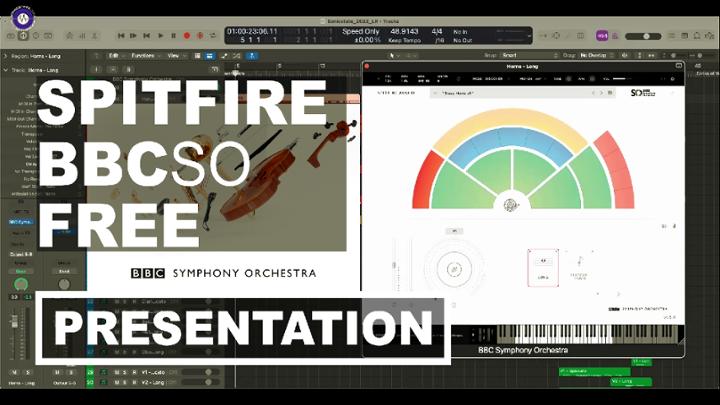Image resolution: width=720 pixels, height=405 pixels.
Task: Open the Toolbar toggle icon
Action: pyautogui.click(x=48, y=36)
